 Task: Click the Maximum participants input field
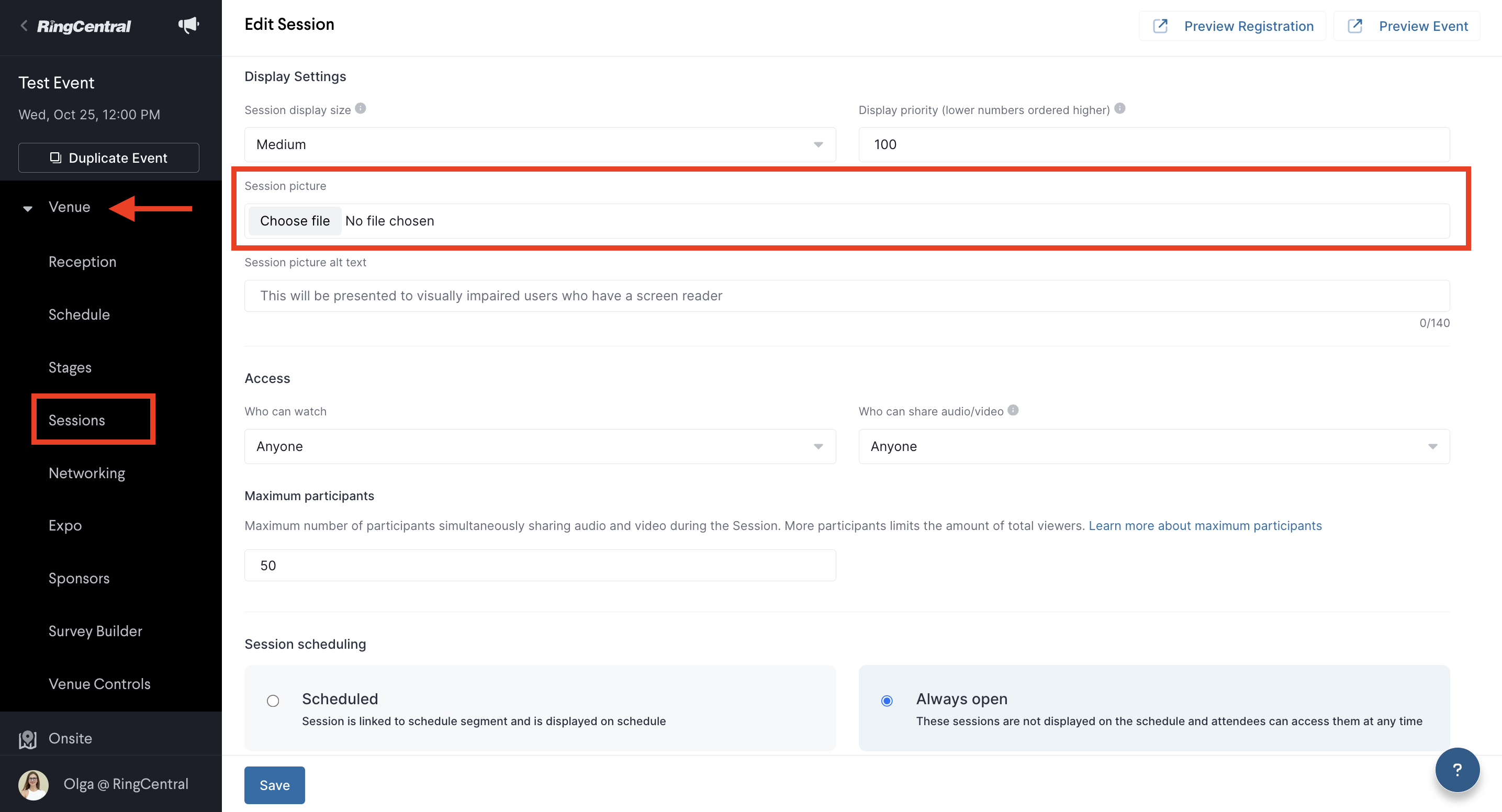coord(540,566)
